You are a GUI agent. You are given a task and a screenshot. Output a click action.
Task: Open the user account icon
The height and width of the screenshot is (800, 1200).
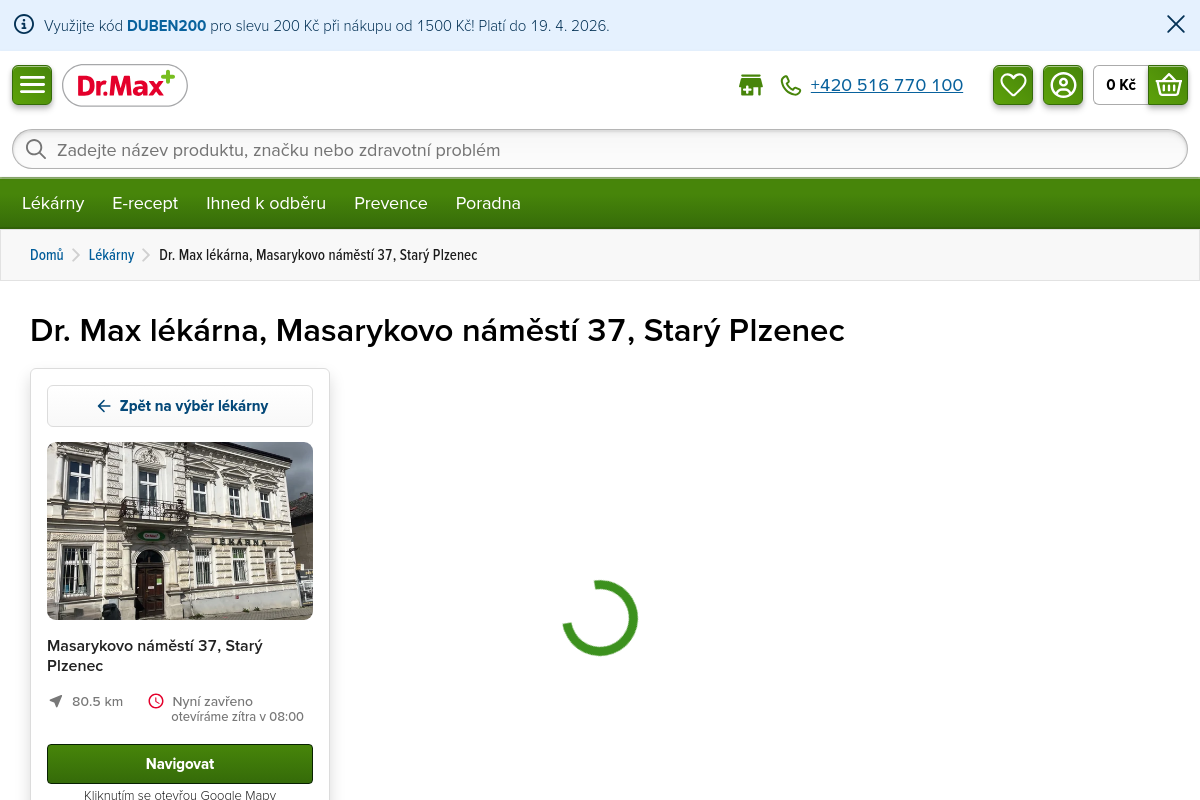coord(1063,85)
